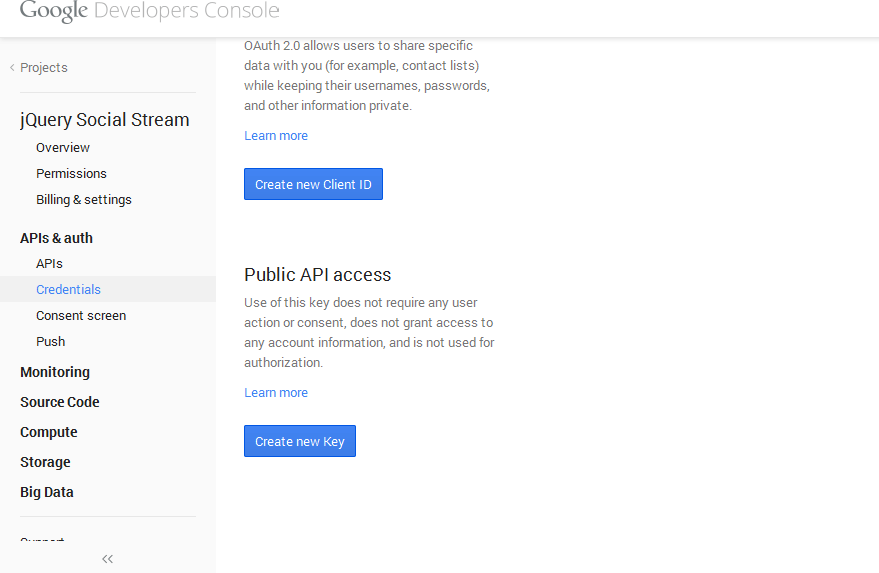
Task: Expand the Source Code section
Action: point(59,402)
